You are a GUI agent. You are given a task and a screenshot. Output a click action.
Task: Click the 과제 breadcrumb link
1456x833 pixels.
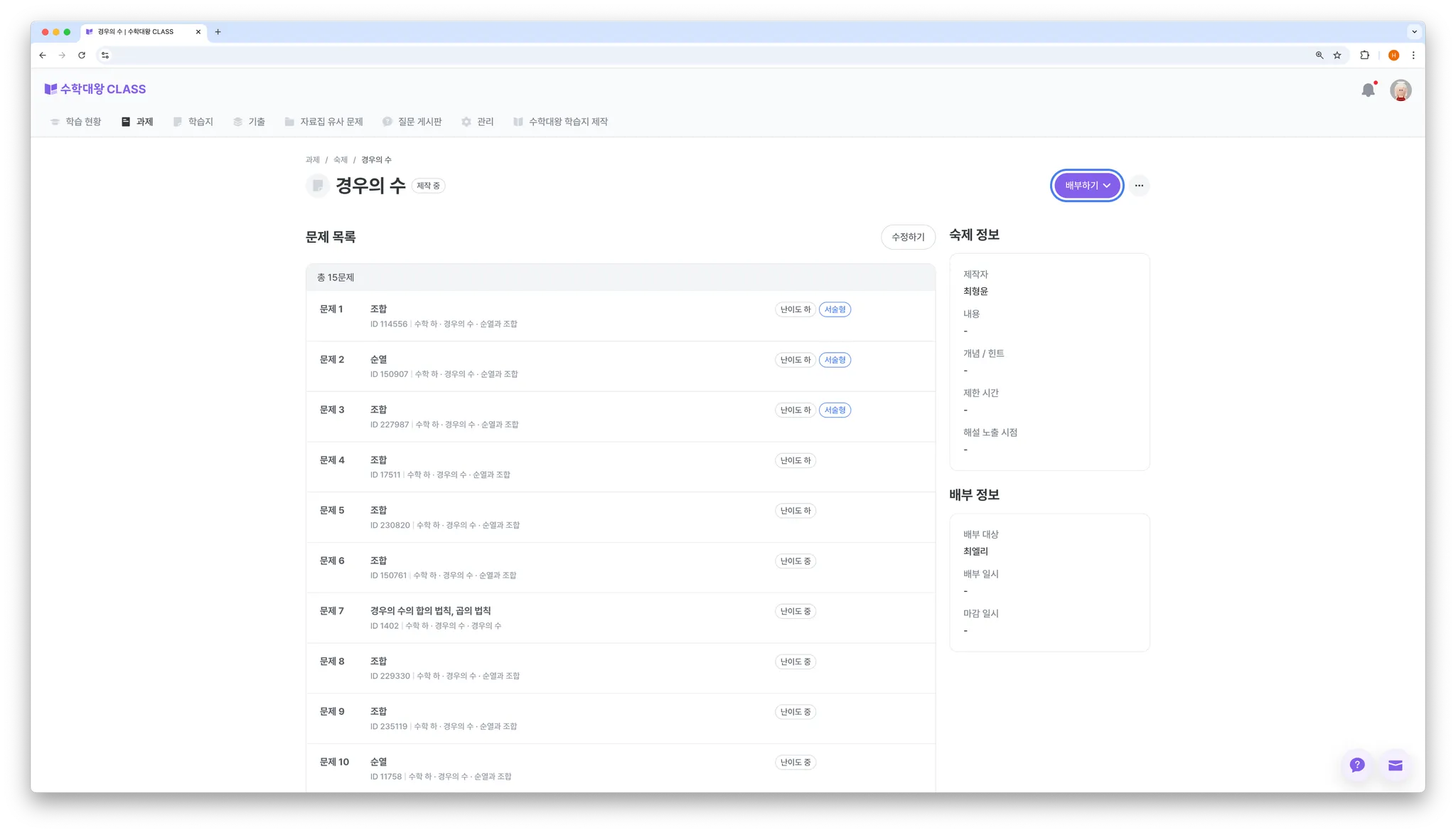click(313, 160)
